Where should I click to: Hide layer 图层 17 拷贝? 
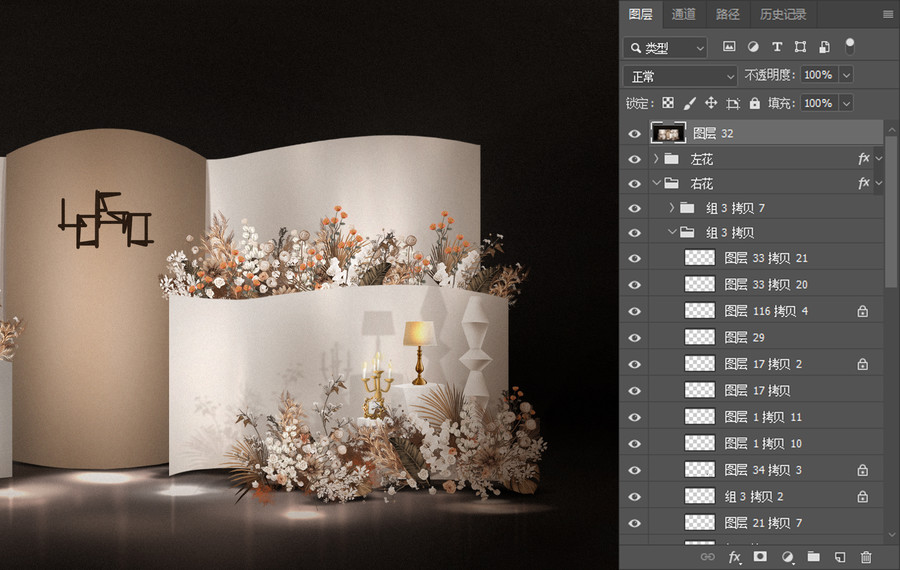[x=634, y=391]
